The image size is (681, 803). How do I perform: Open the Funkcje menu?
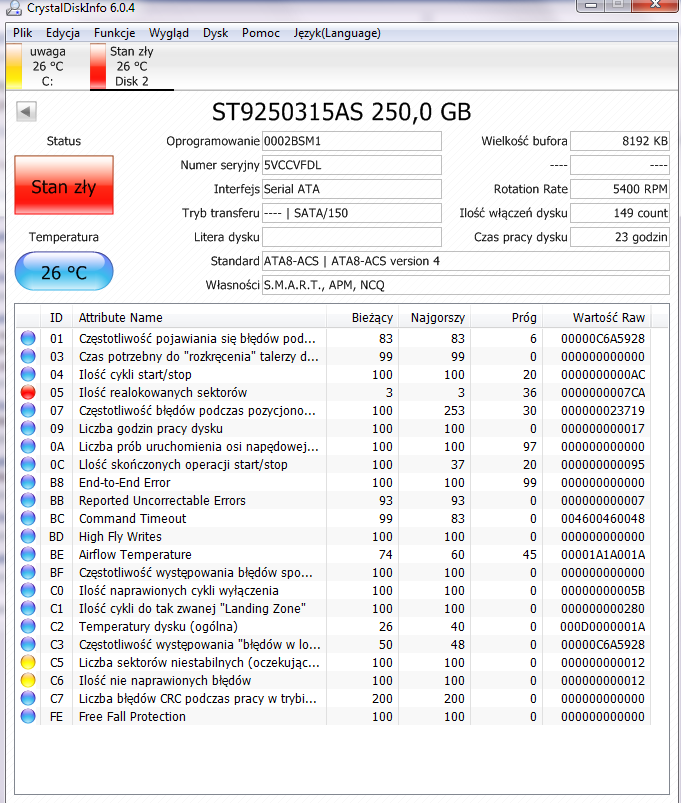tap(114, 33)
